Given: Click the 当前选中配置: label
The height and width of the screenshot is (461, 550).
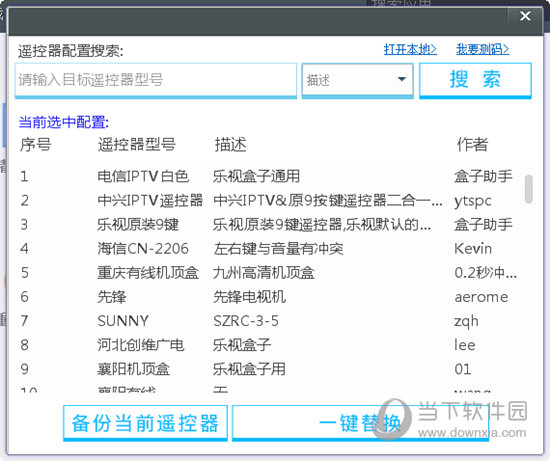Looking at the screenshot, I should click(64, 122).
